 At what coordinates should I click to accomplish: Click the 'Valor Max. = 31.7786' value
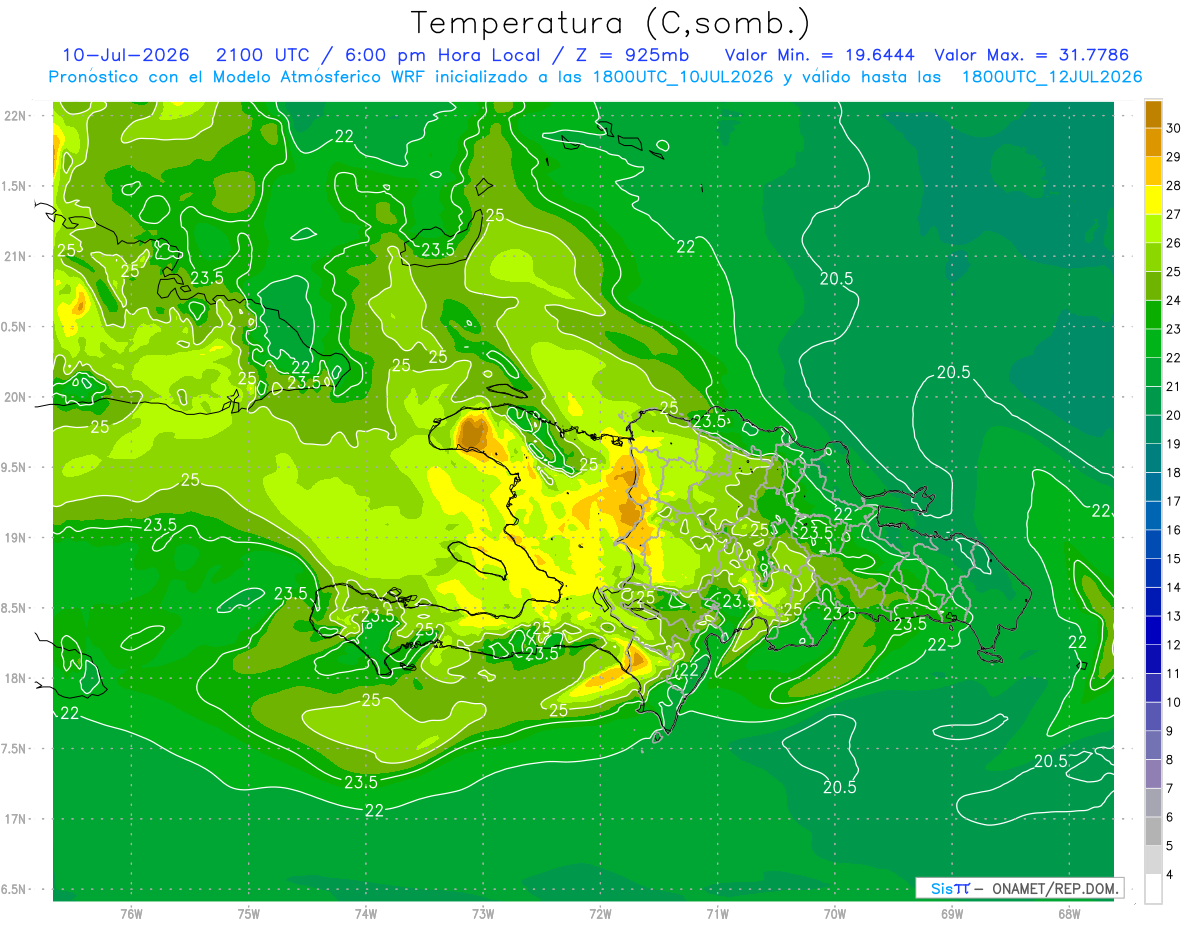[x=1031, y=55]
